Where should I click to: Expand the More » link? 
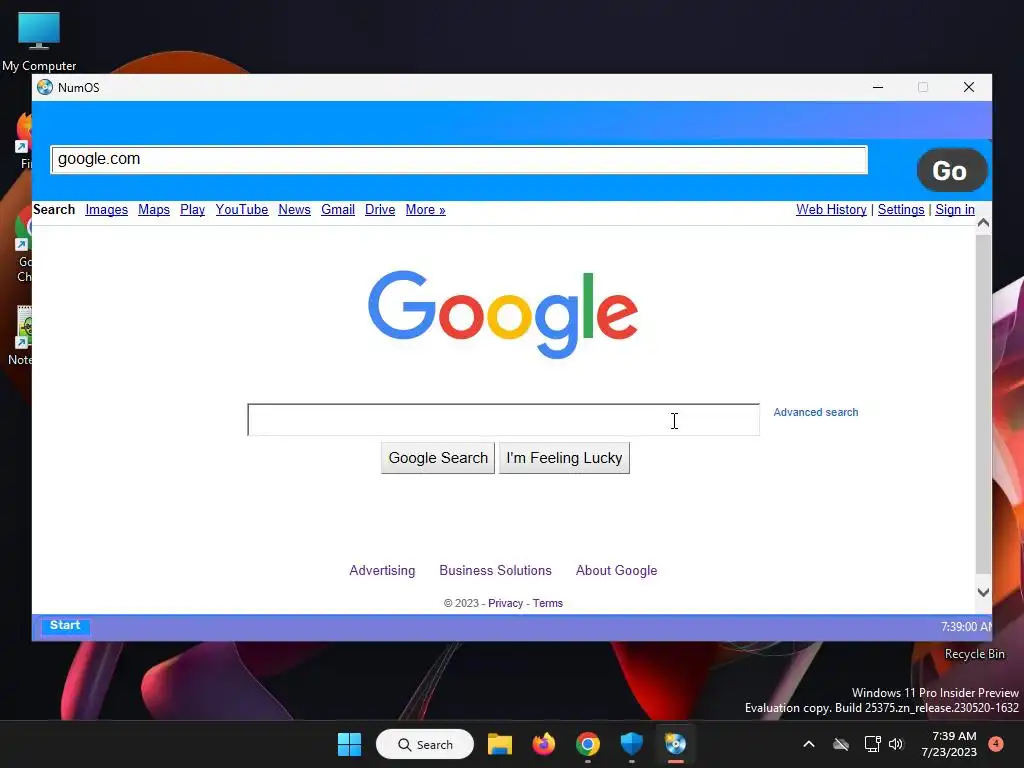425,210
